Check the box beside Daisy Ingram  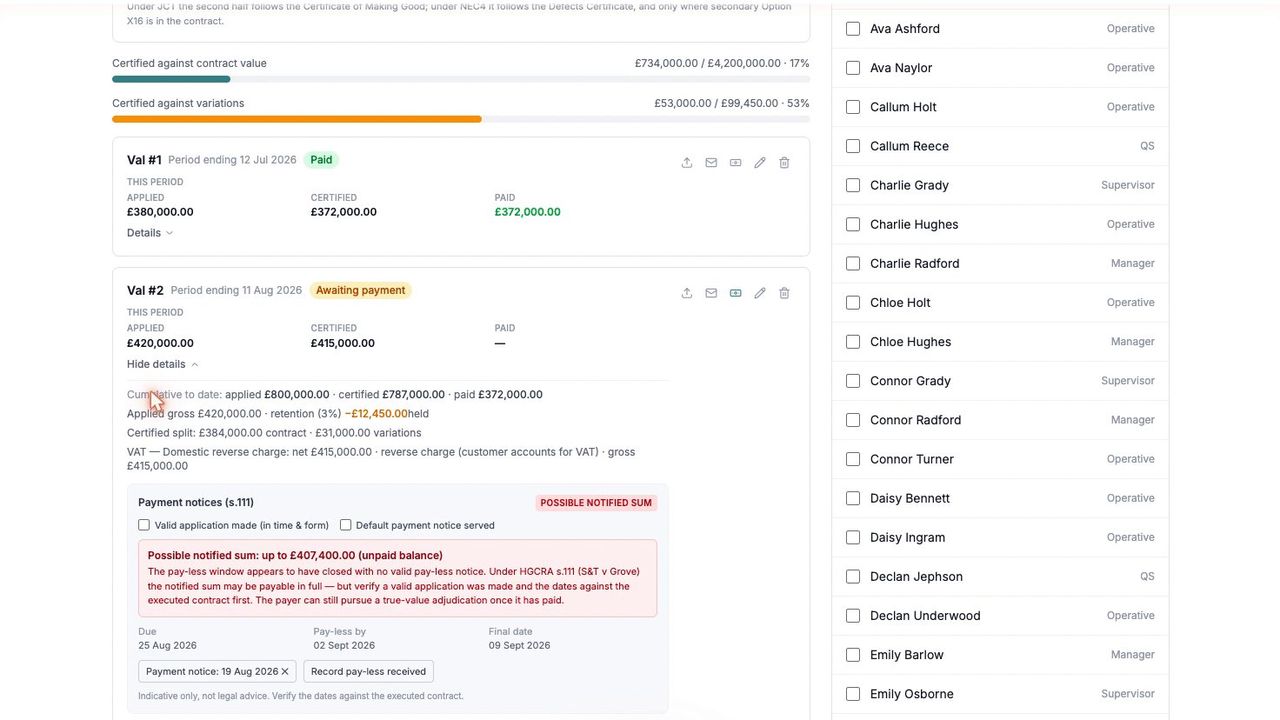tap(853, 538)
